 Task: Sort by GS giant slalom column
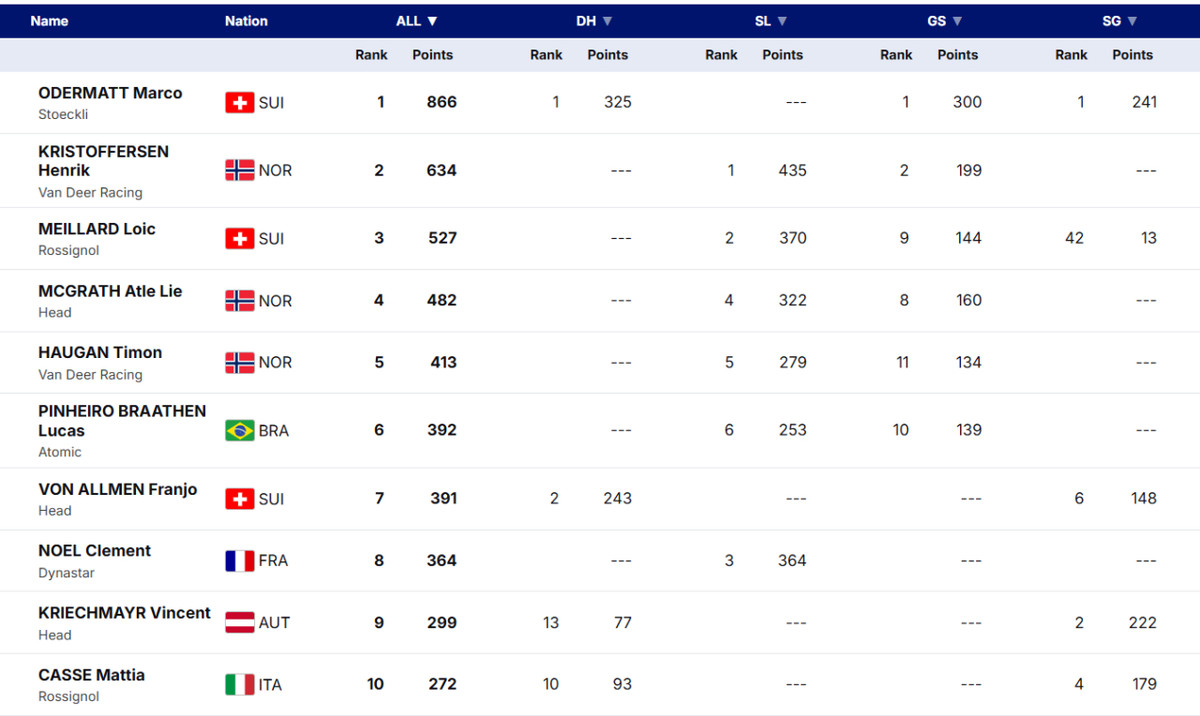click(957, 21)
